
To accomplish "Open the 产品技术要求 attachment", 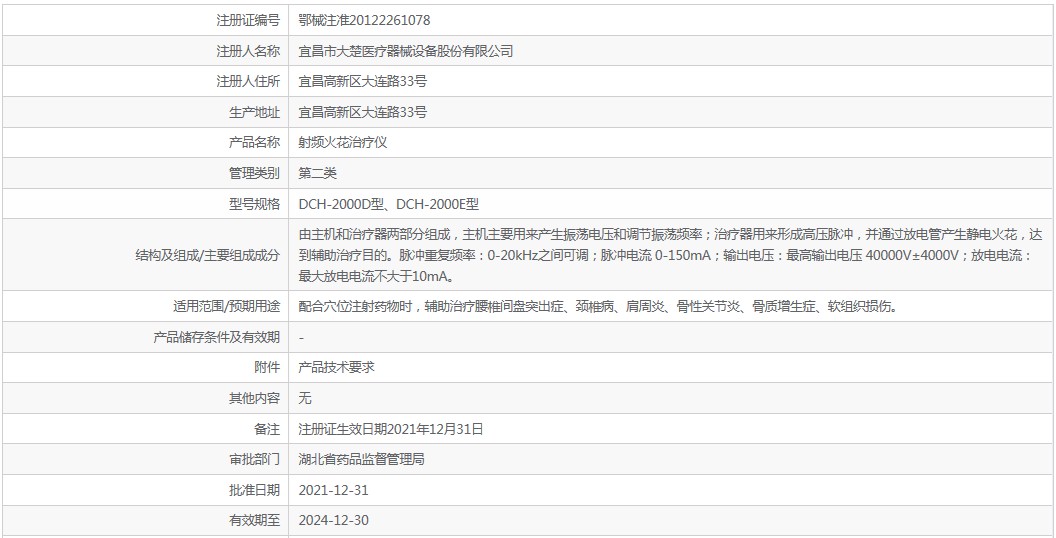I will pyautogui.click(x=336, y=368).
